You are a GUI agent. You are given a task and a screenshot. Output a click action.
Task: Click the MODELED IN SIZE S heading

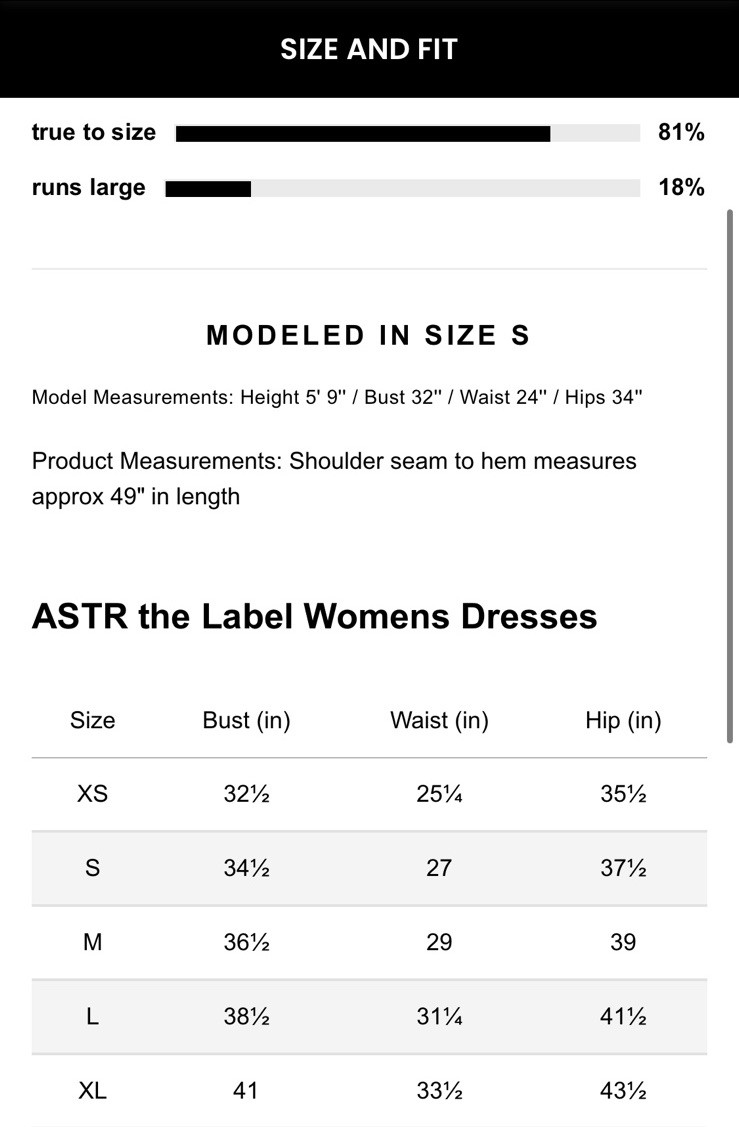pyautogui.click(x=368, y=336)
